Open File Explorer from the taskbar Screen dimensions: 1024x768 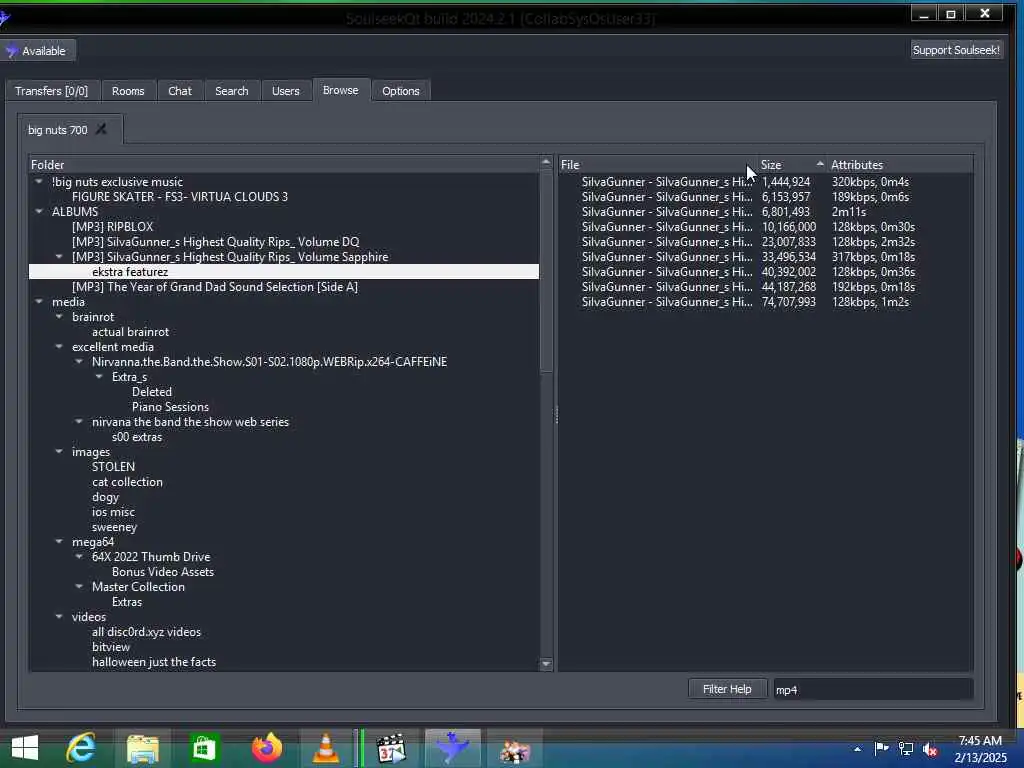click(142, 748)
